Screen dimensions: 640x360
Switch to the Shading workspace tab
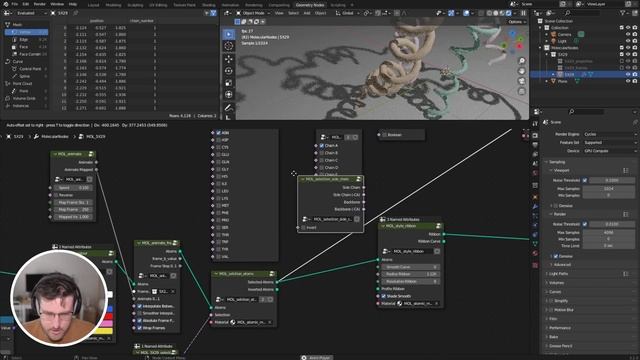(x=209, y=5)
